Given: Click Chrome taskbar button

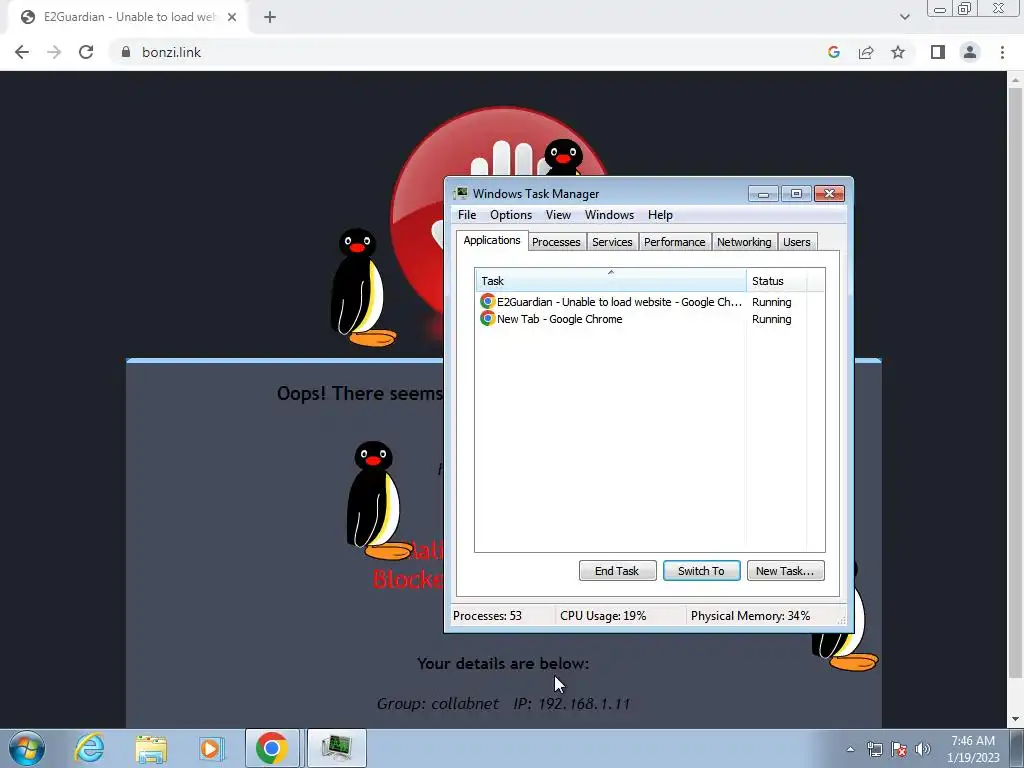Looking at the screenshot, I should tap(272, 748).
